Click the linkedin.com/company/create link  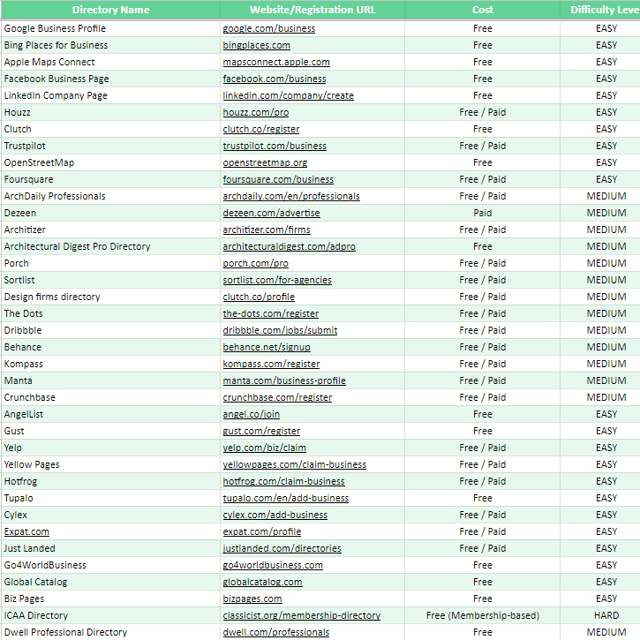[x=288, y=96]
